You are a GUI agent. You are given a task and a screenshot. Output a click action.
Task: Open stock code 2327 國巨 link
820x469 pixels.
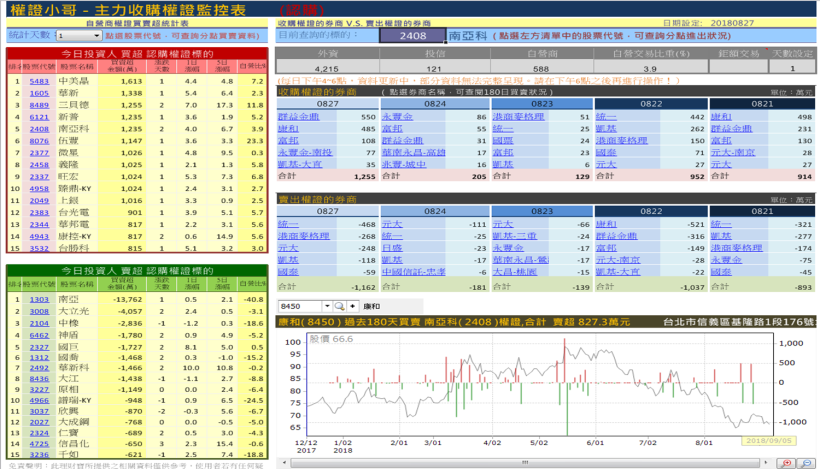(x=39, y=347)
